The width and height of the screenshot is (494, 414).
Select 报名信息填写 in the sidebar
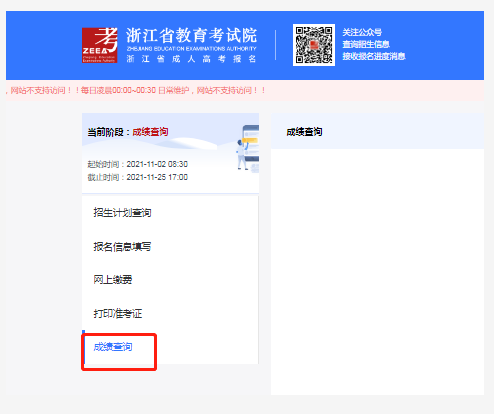tap(122, 247)
